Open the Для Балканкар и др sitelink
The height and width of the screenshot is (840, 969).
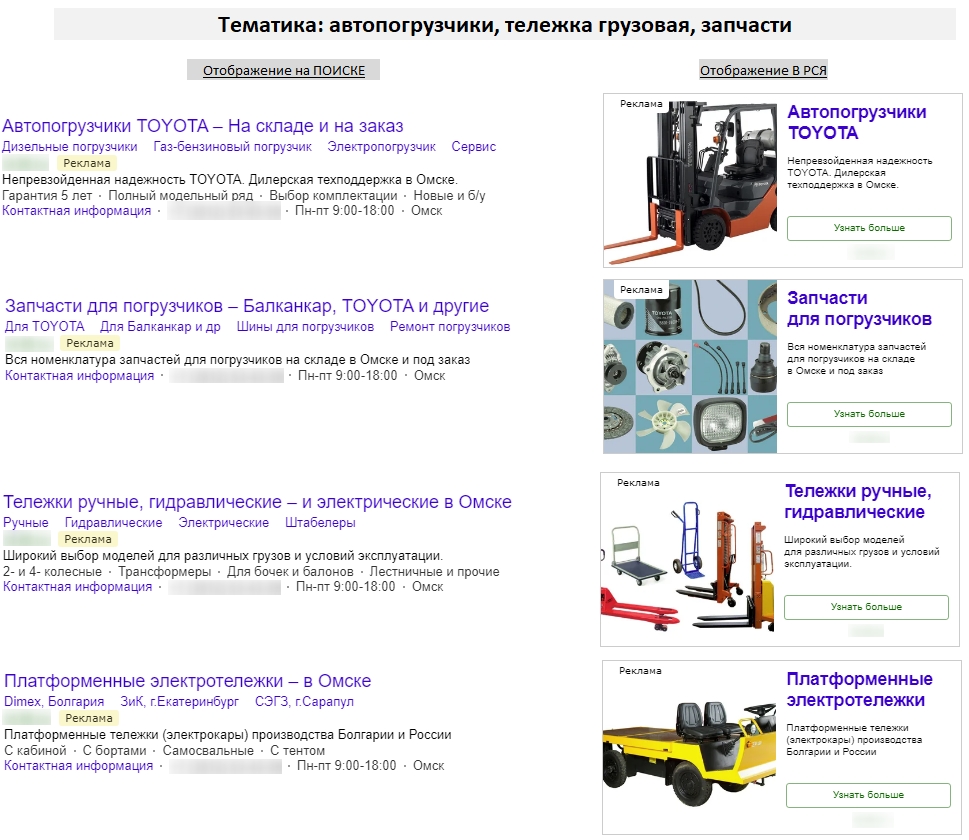pyautogui.click(x=160, y=327)
